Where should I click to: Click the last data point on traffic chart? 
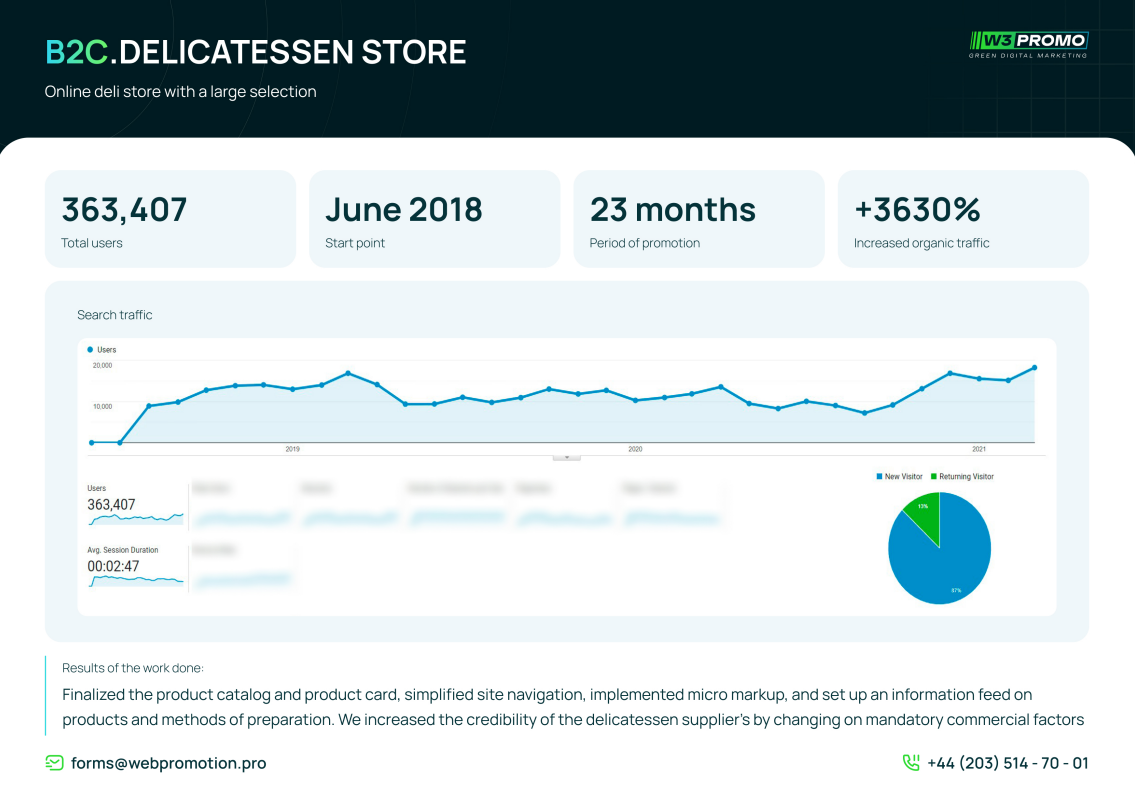pyautogui.click(x=1034, y=368)
